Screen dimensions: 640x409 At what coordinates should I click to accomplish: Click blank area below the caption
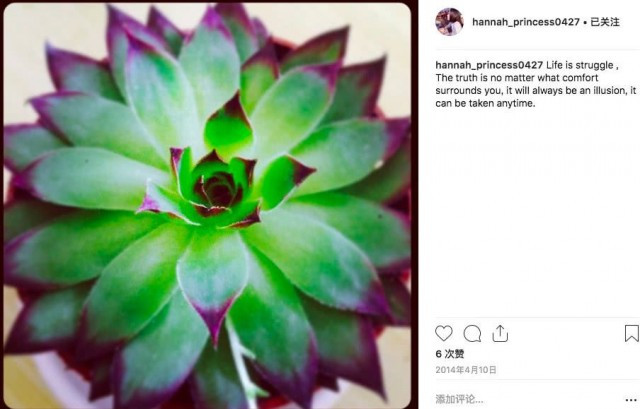pyautogui.click(x=535, y=212)
